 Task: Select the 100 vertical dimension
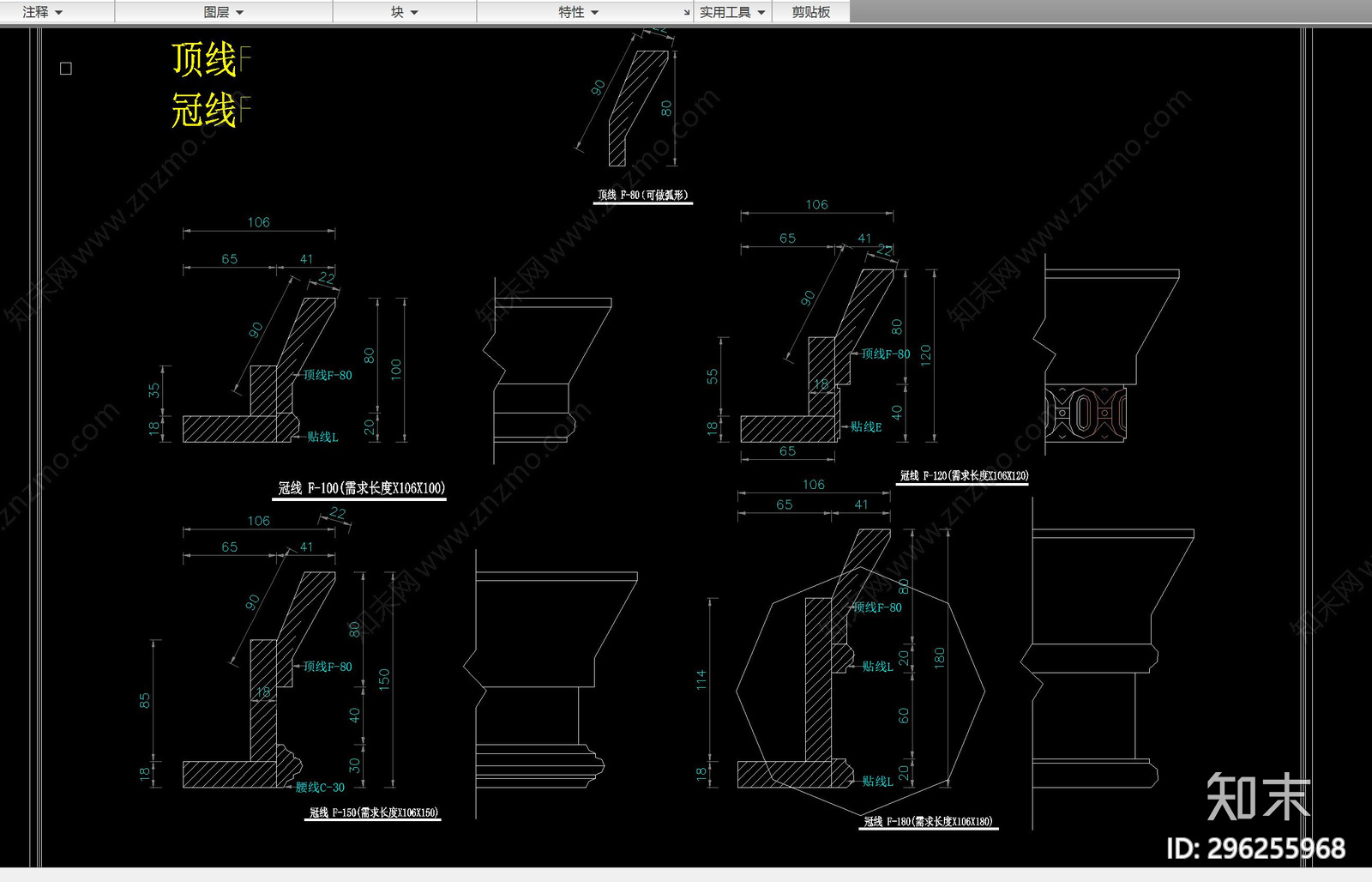(395, 370)
